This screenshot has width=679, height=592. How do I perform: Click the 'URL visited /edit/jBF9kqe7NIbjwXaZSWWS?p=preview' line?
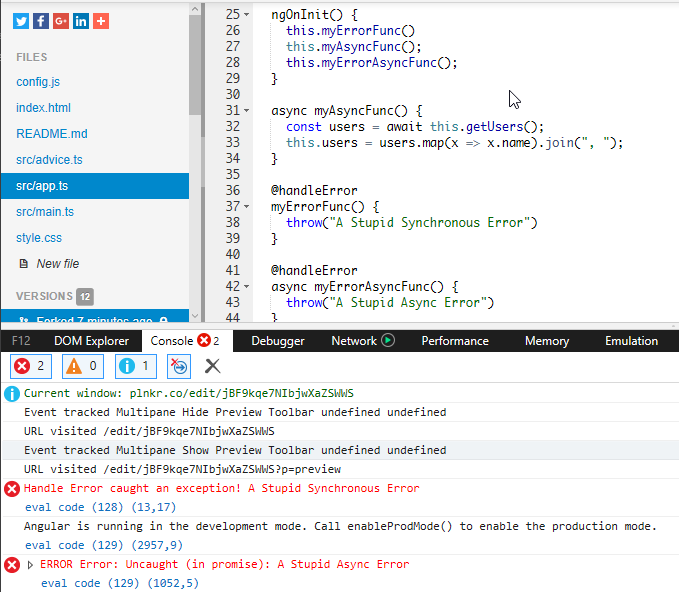[182, 469]
